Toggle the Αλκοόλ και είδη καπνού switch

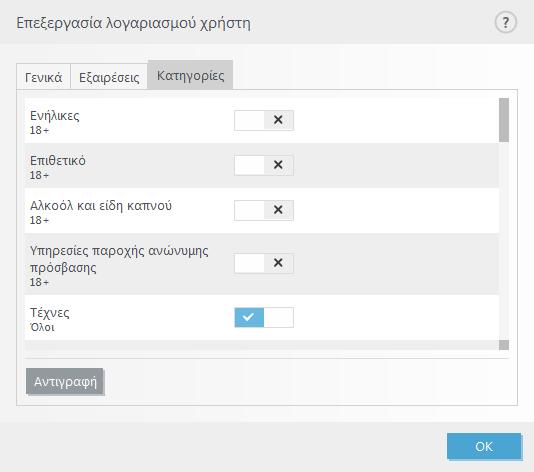264,210
